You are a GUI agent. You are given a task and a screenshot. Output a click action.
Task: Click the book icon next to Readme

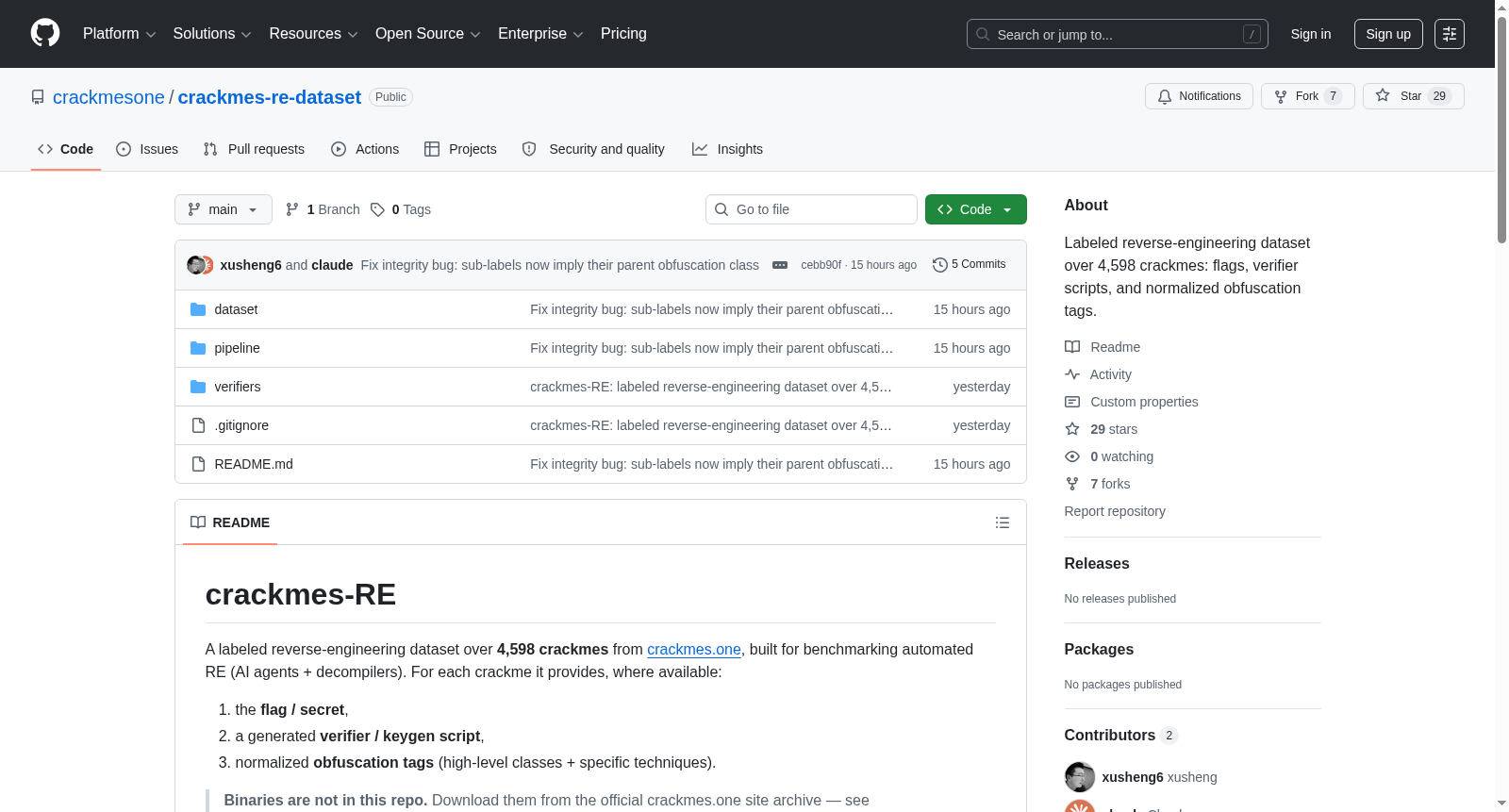pyautogui.click(x=1072, y=347)
